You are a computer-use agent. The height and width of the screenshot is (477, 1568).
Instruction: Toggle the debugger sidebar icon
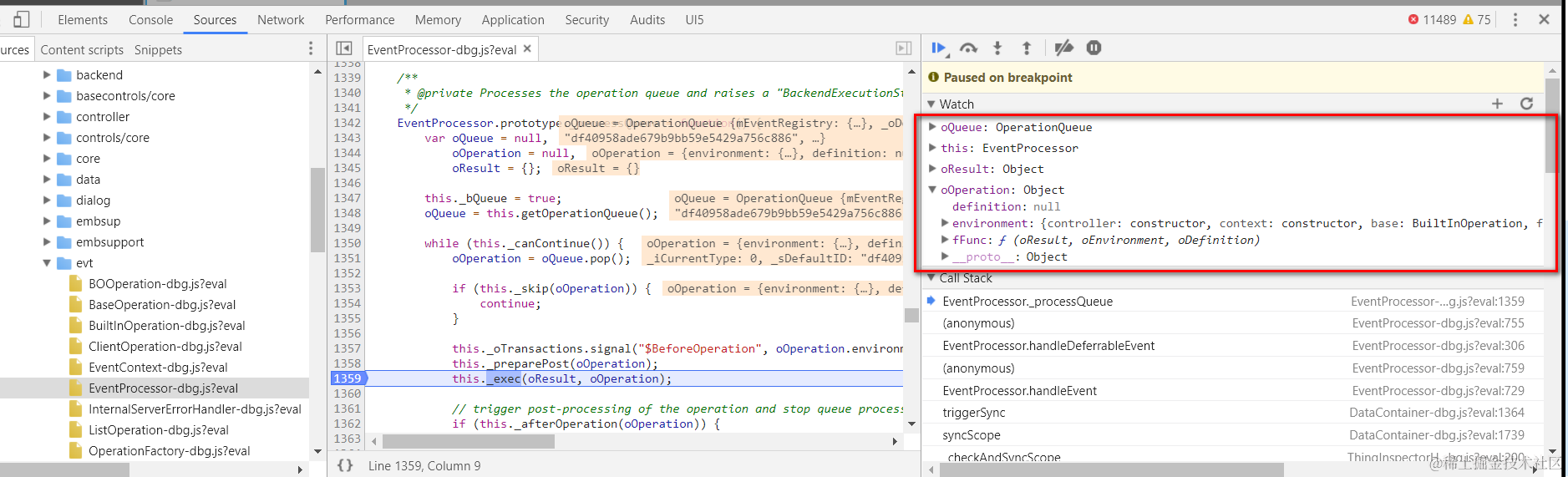903,48
